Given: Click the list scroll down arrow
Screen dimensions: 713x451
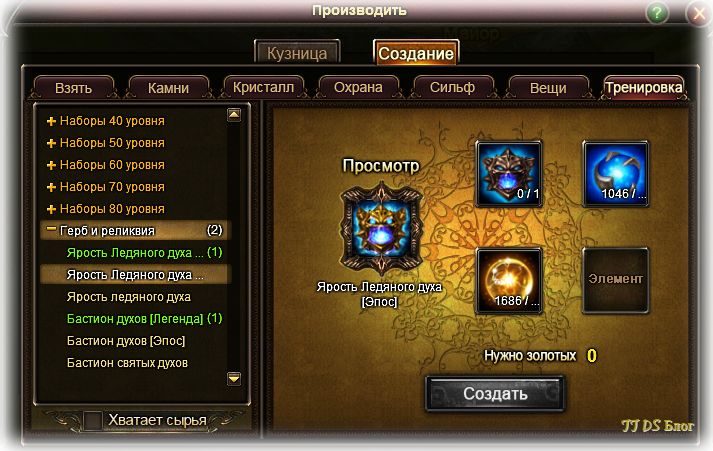Looking at the screenshot, I should click(x=234, y=378).
